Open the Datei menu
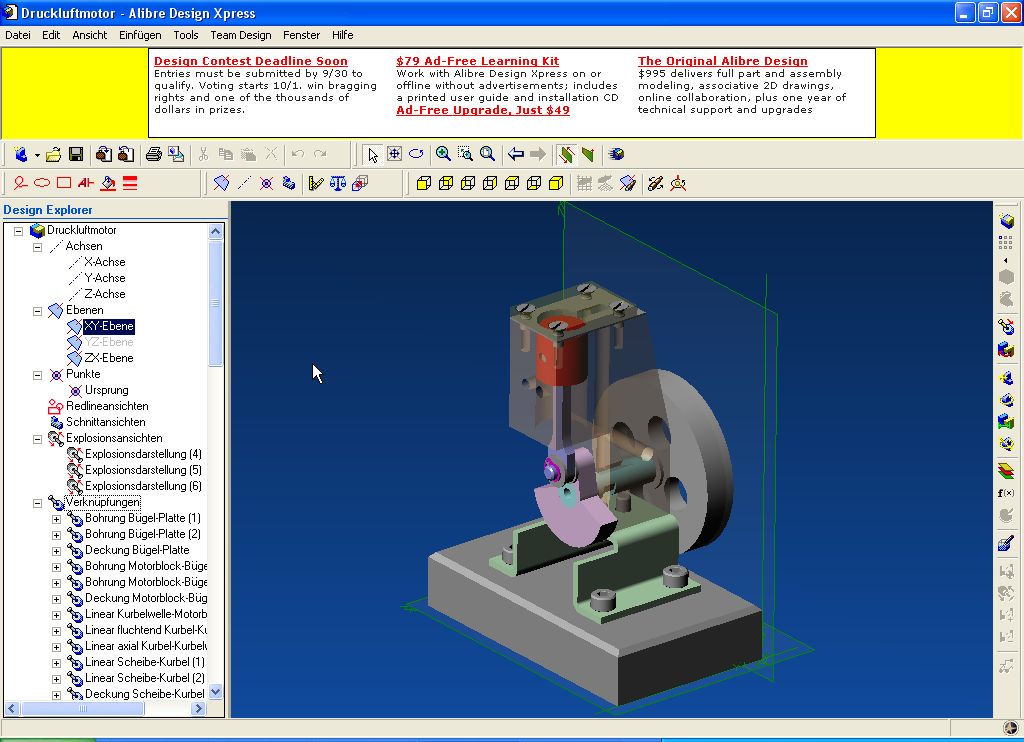Viewport: 1024px width, 742px height. [18, 35]
